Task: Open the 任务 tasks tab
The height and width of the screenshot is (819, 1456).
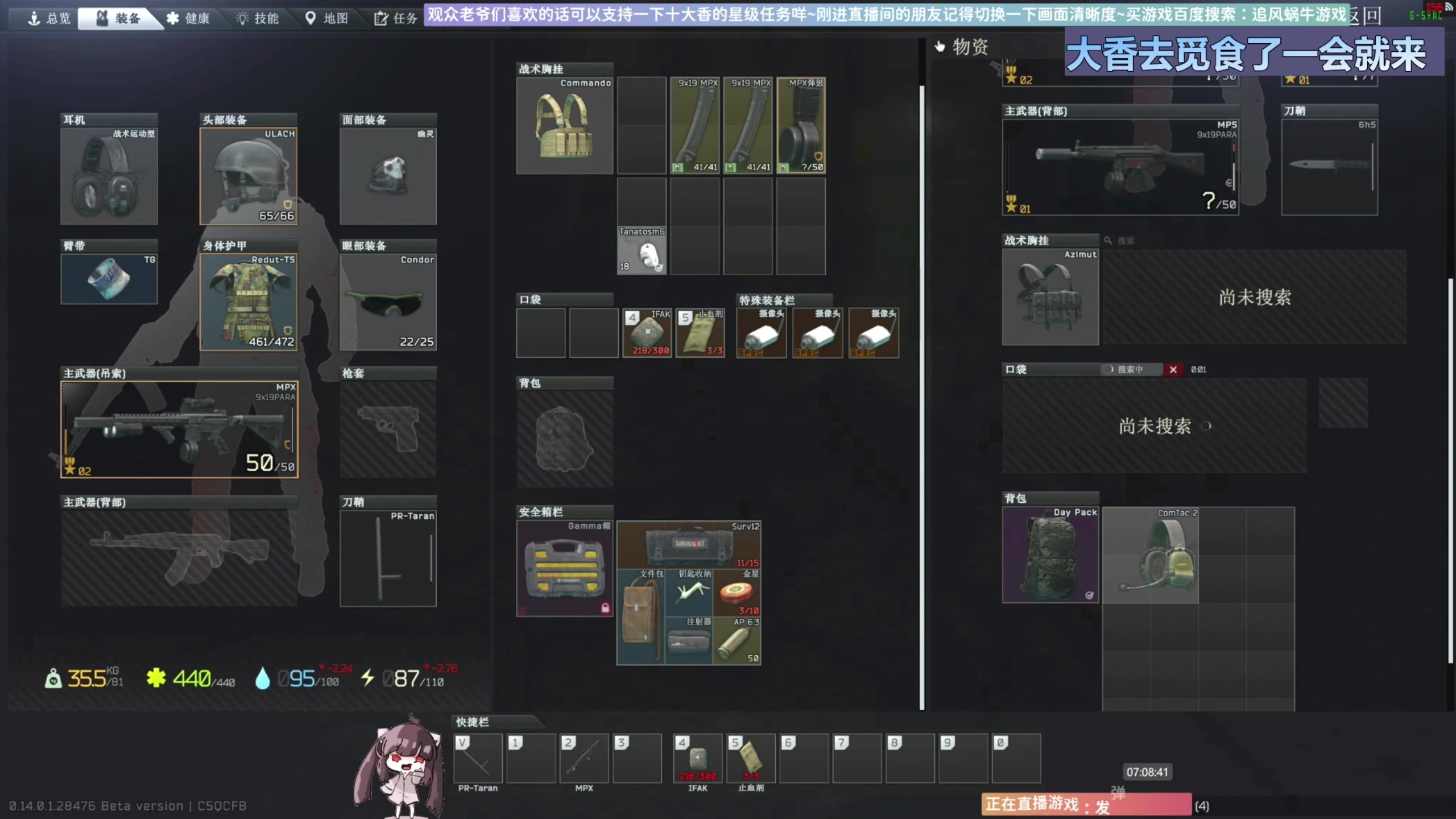Action: 396,18
